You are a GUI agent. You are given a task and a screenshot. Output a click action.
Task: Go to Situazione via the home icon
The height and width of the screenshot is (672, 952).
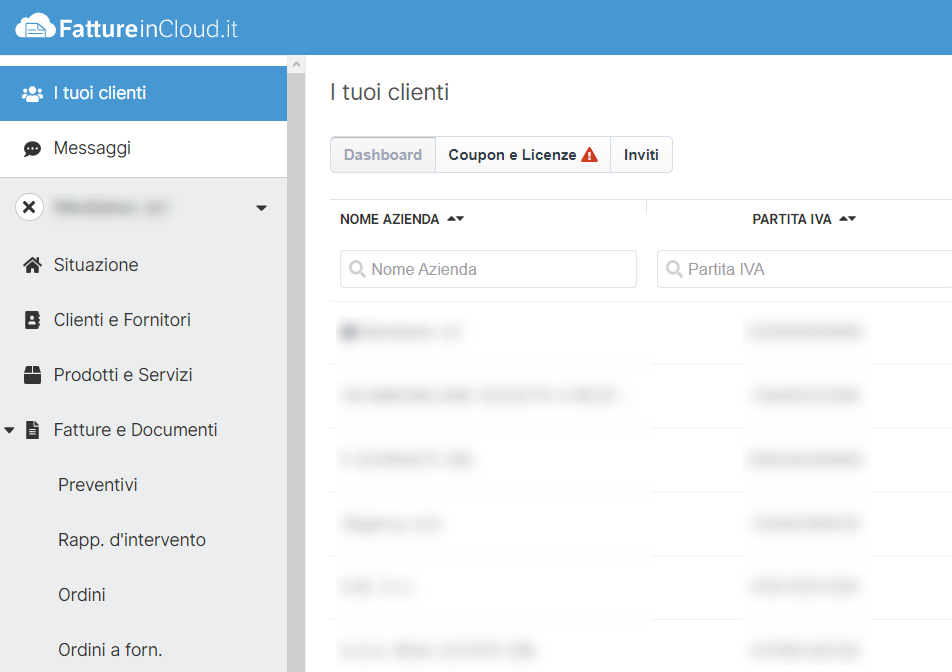click(x=96, y=264)
